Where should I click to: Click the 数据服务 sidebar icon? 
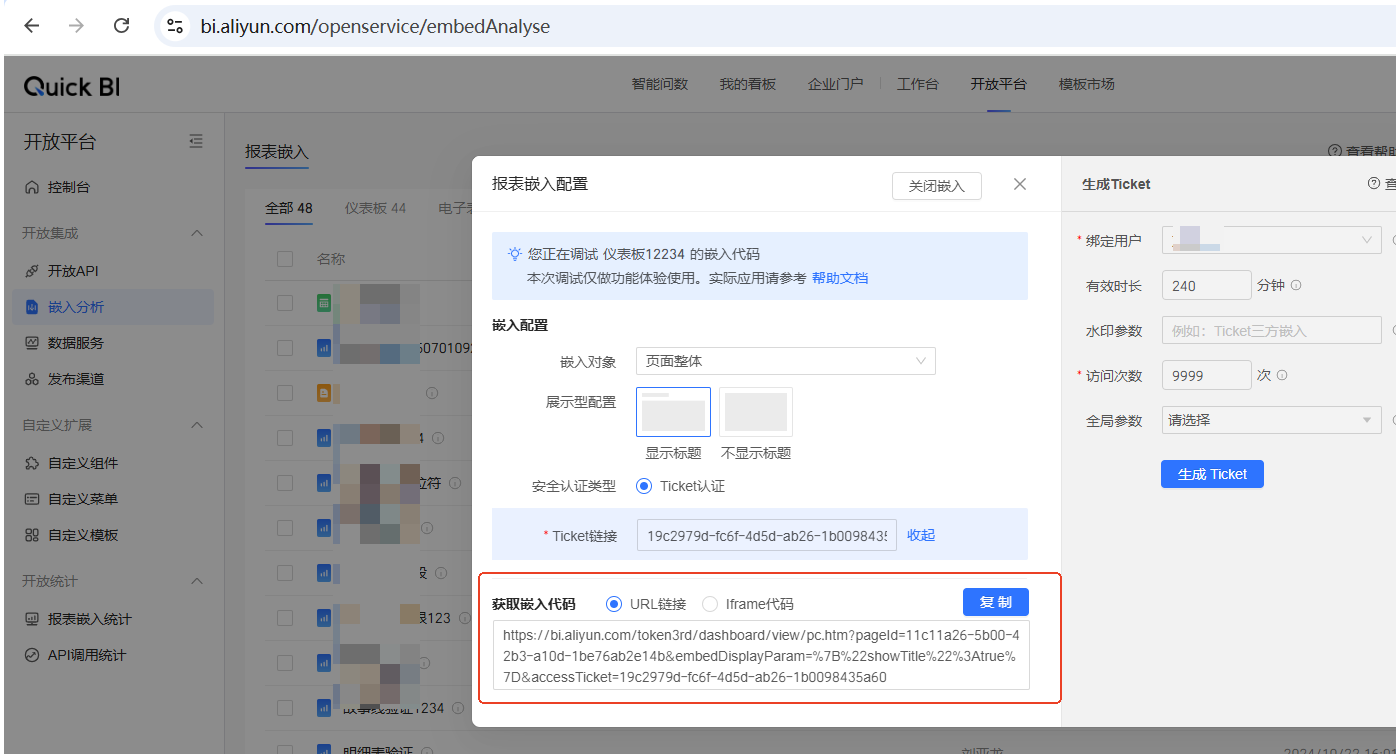tap(31, 343)
